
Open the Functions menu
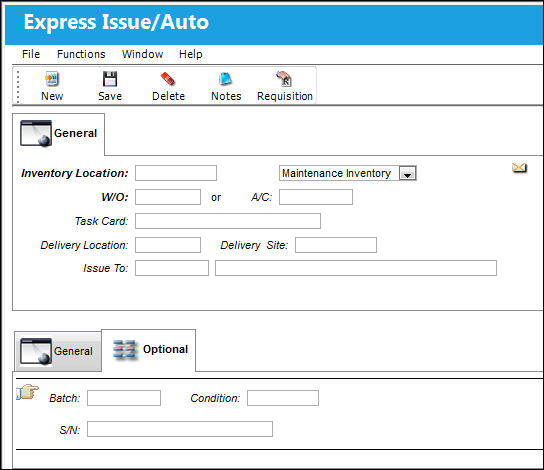coord(81,54)
